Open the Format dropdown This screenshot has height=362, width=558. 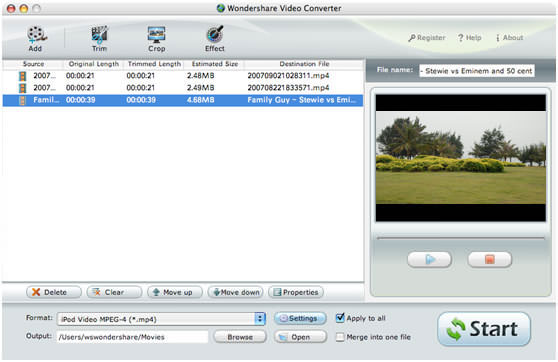(162, 319)
